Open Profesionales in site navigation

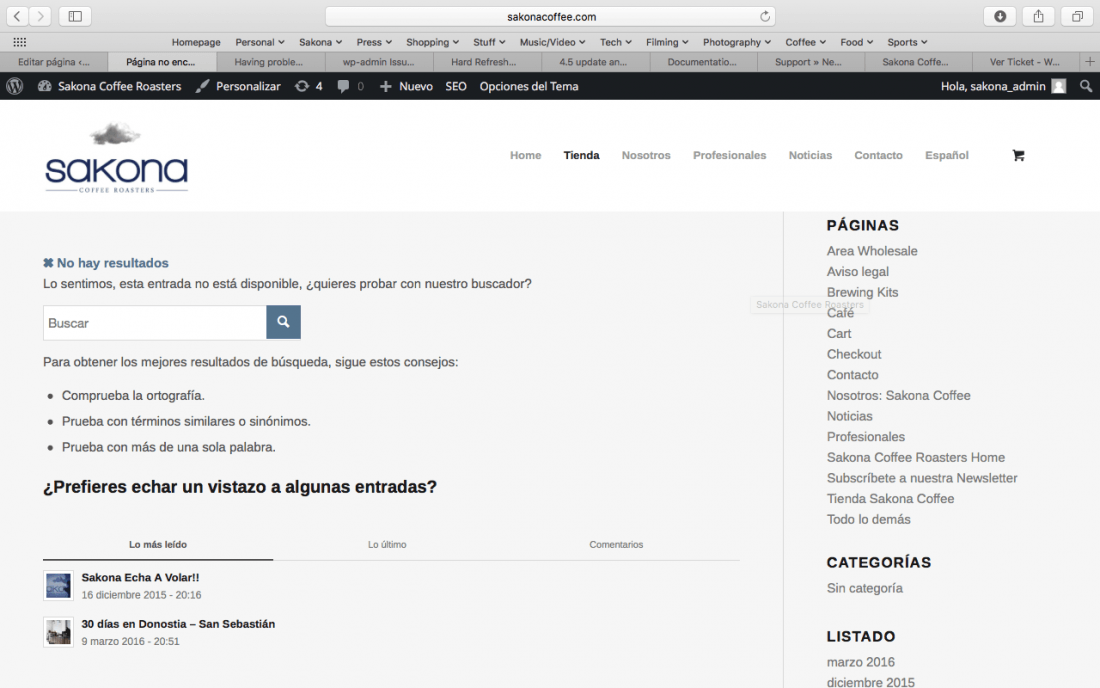click(x=730, y=155)
